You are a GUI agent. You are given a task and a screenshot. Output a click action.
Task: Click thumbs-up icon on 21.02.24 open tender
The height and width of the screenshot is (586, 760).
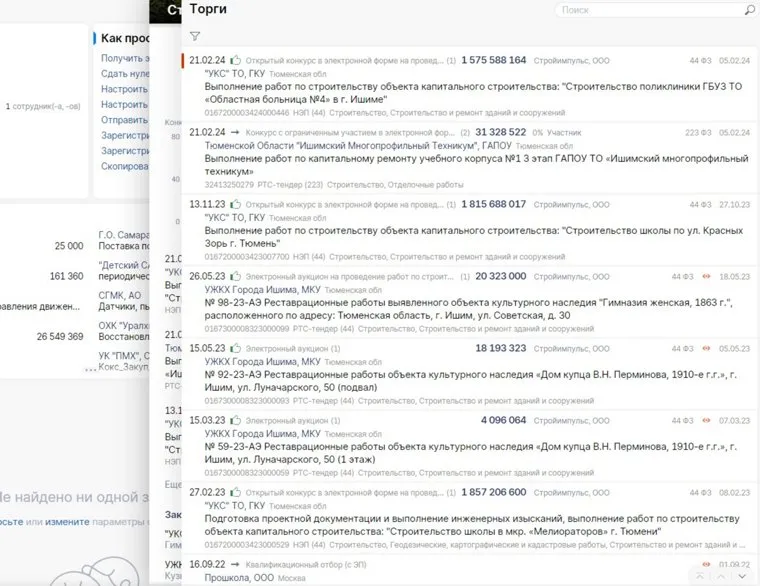[236, 60]
